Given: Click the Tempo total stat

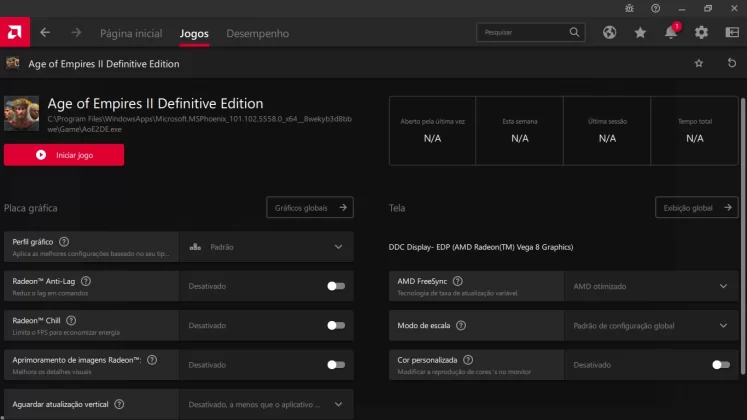Looking at the screenshot, I should (x=695, y=131).
